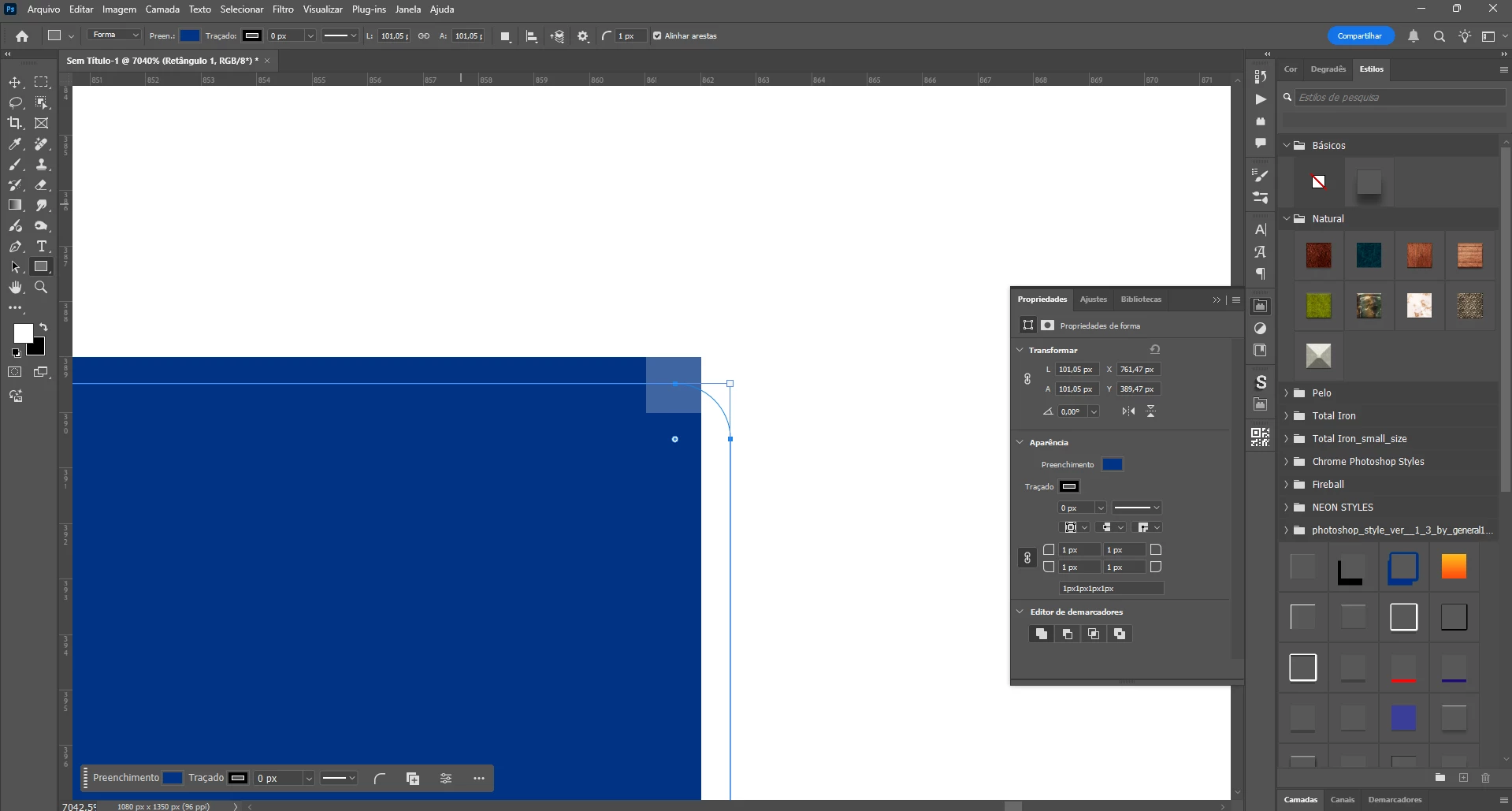Open the Plug-ins menu
1512x811 pixels.
[369, 9]
